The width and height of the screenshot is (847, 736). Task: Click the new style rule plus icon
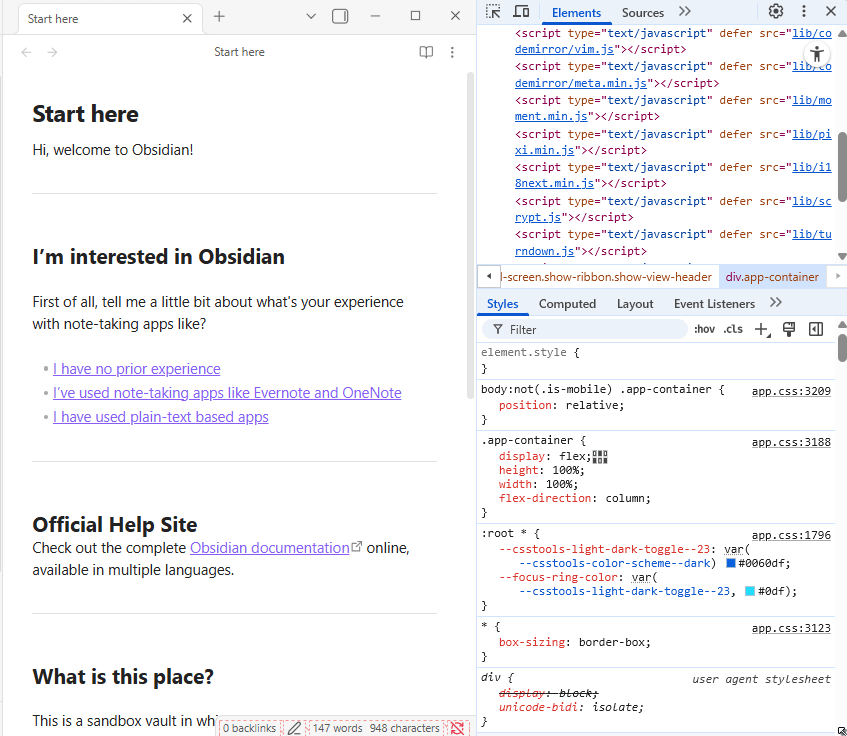tap(762, 329)
